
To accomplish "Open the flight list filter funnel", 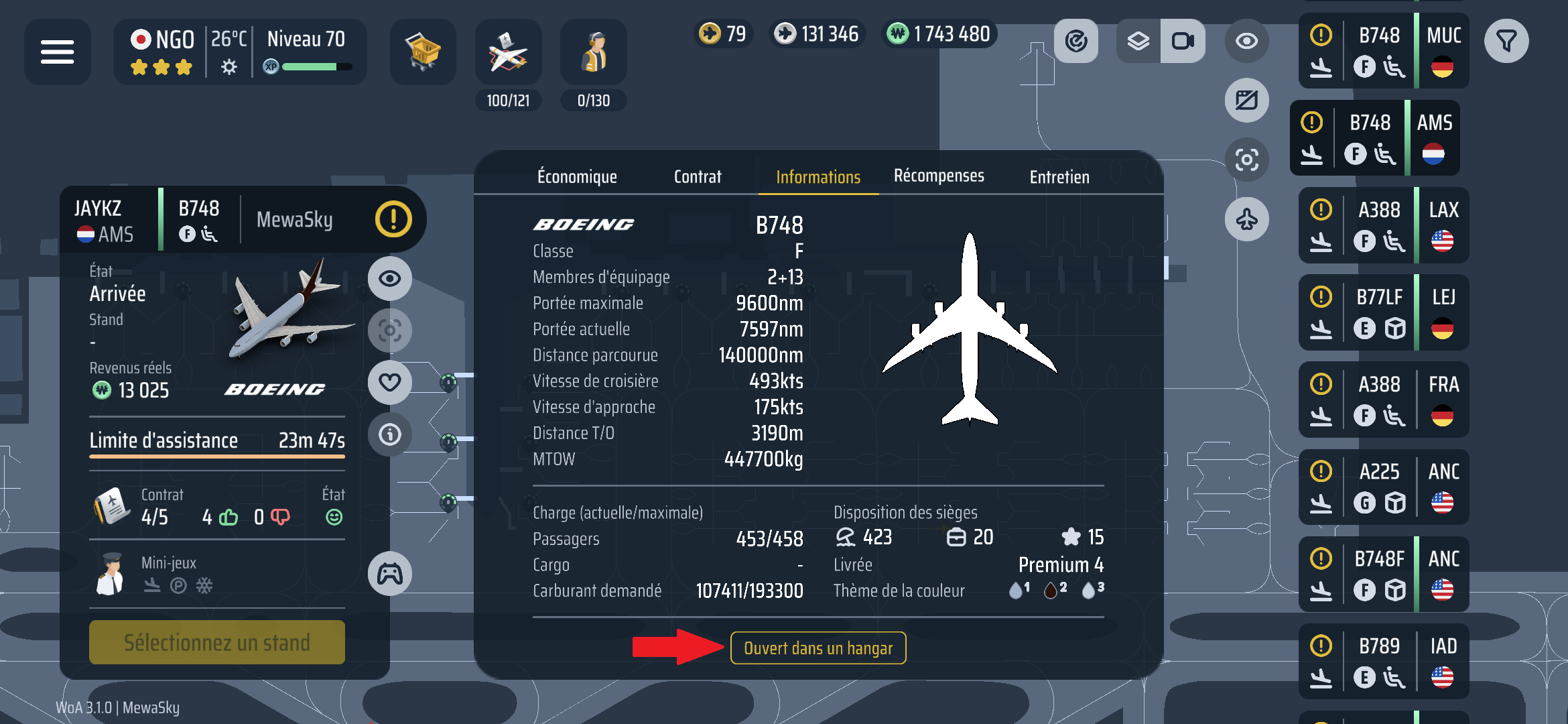I will (x=1506, y=41).
